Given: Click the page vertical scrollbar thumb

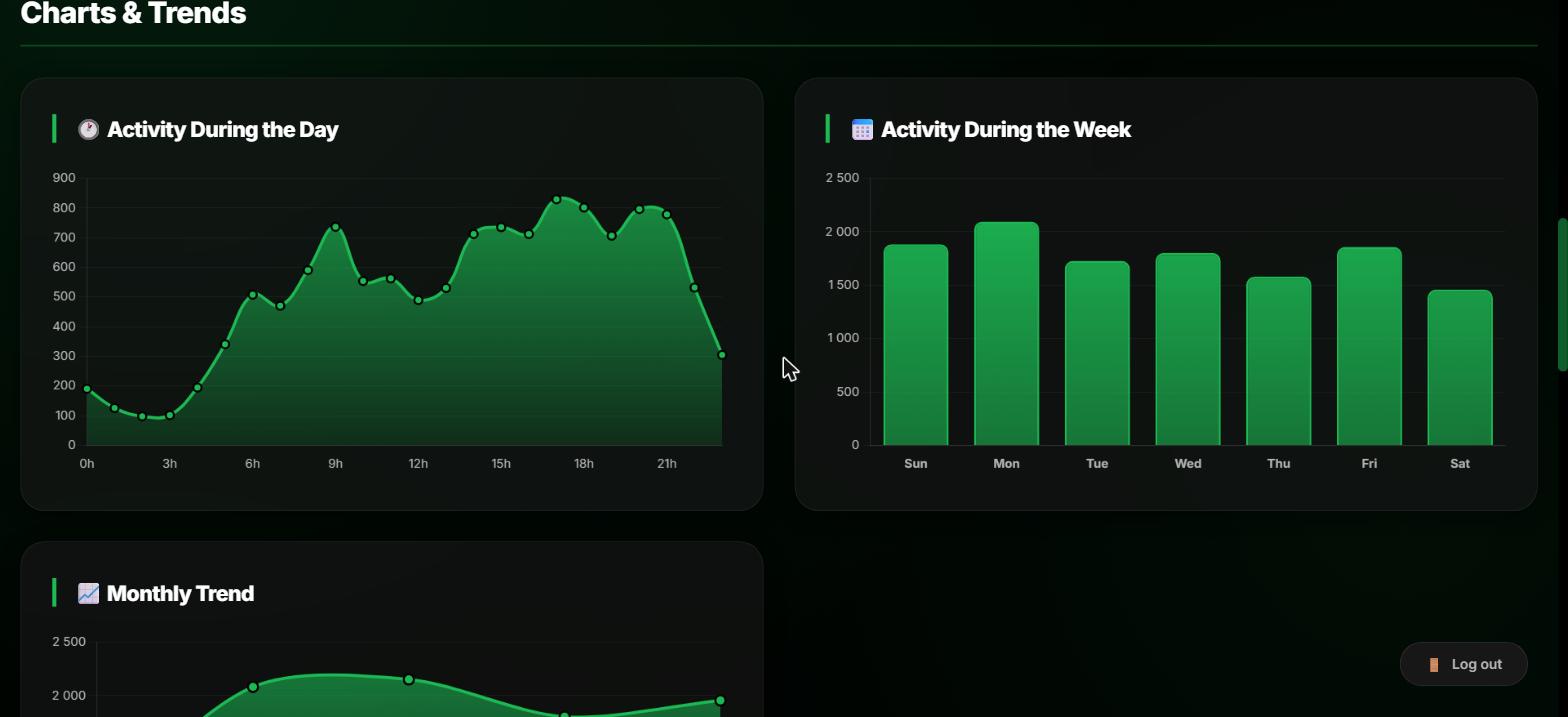Looking at the screenshot, I should [x=1562, y=295].
